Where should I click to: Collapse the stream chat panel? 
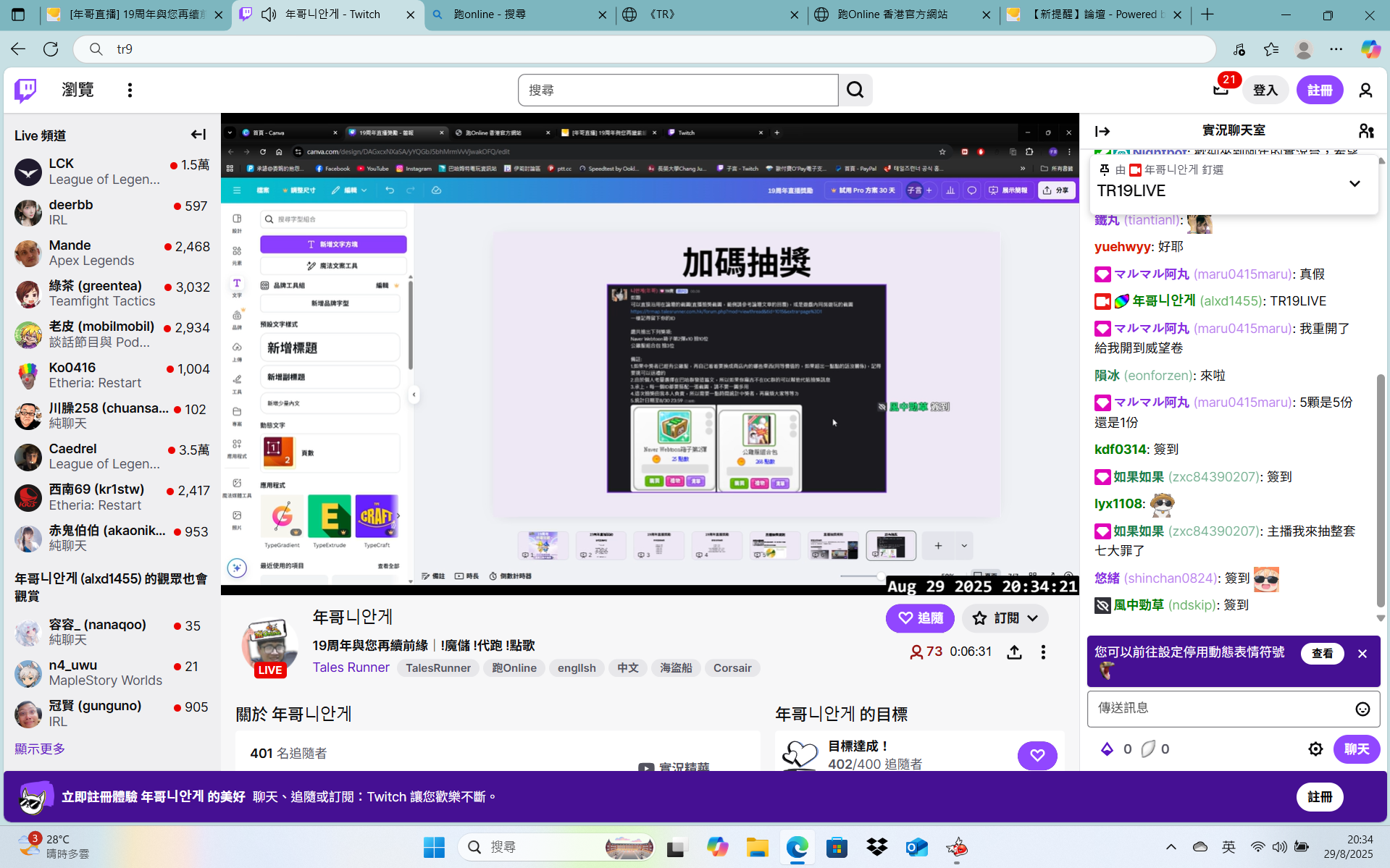pos(1102,131)
